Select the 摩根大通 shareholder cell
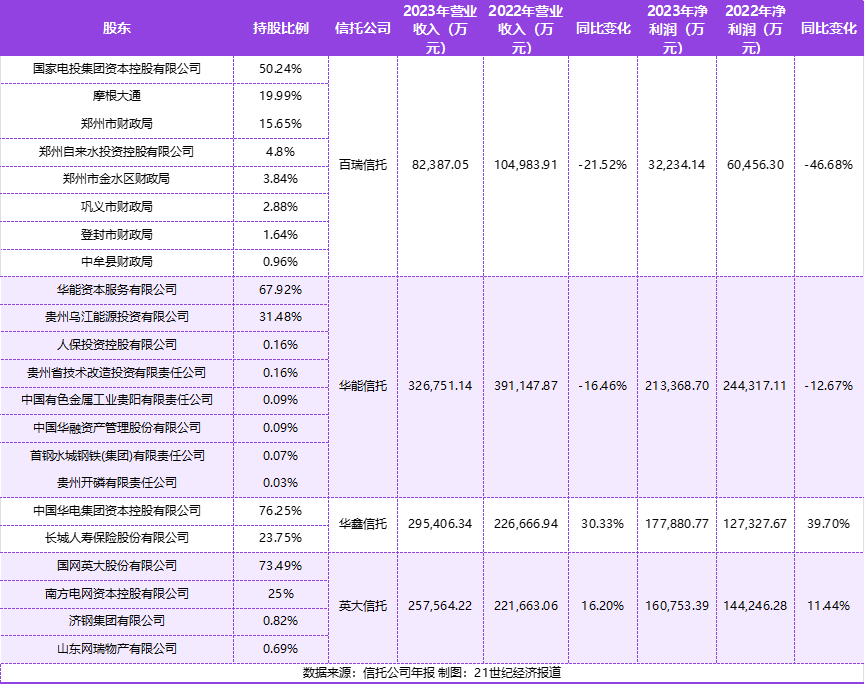The height and width of the screenshot is (685, 865). [116, 96]
